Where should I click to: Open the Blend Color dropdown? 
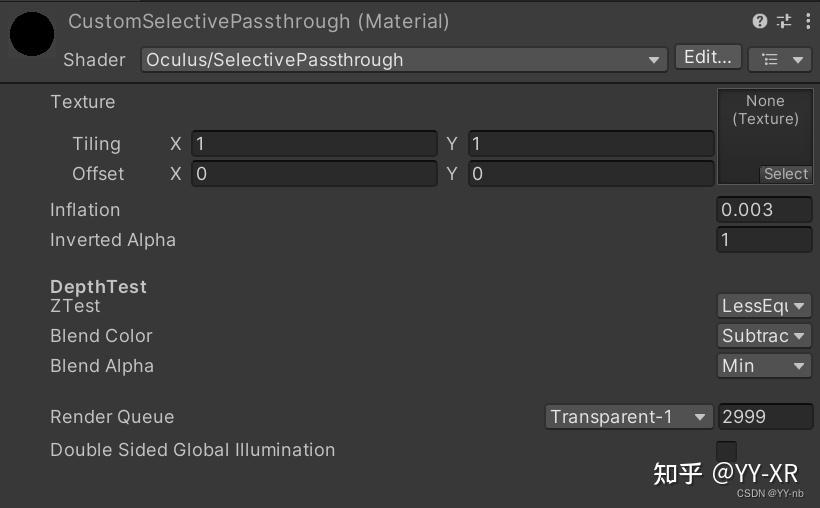[764, 336]
